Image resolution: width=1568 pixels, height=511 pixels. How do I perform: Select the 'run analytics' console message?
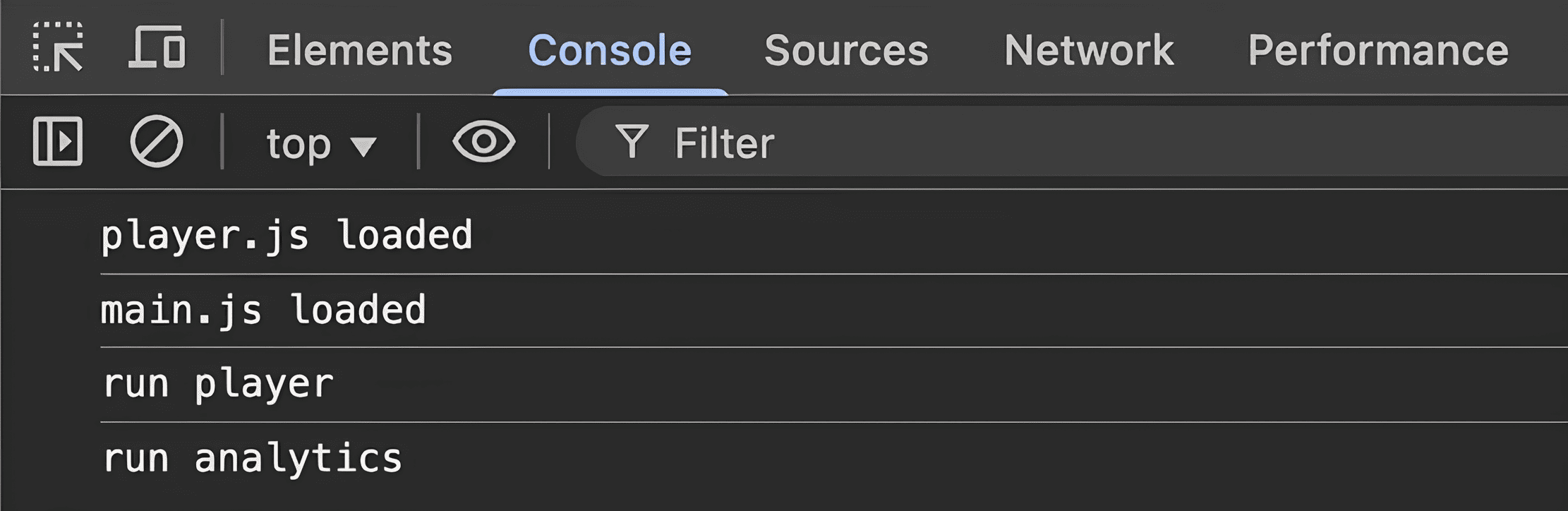point(252,458)
